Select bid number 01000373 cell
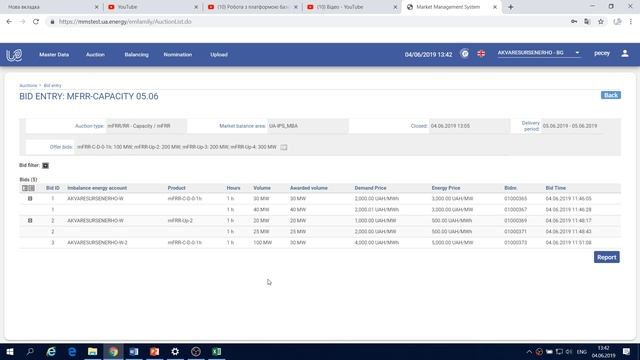 pyautogui.click(x=516, y=242)
